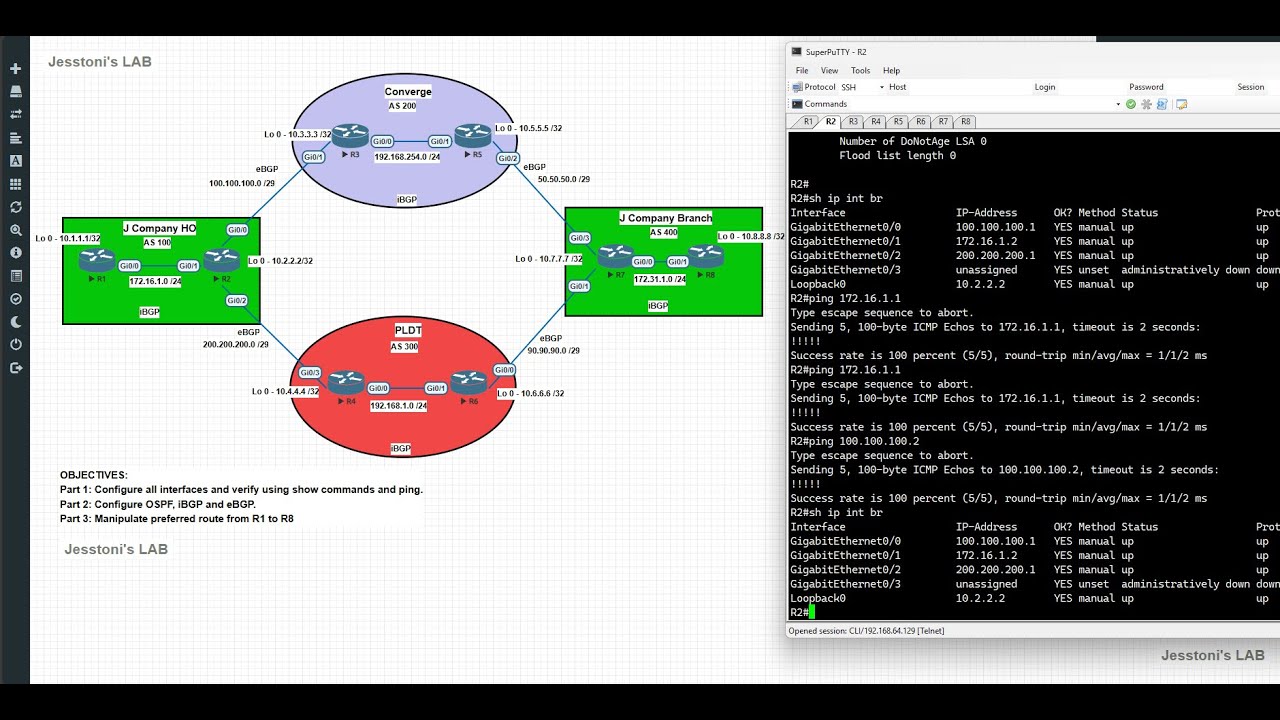The image size is (1280, 720).
Task: Open the Status info icon in sidebar
Action: (15, 253)
